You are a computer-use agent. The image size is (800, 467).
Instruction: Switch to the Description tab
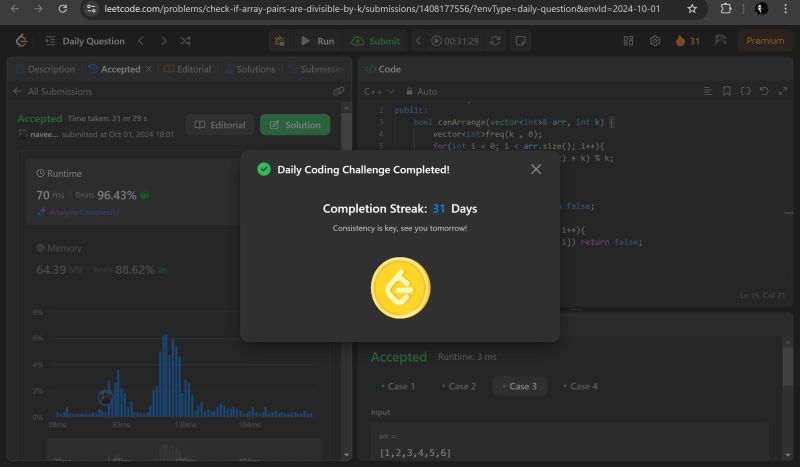click(x=45, y=69)
